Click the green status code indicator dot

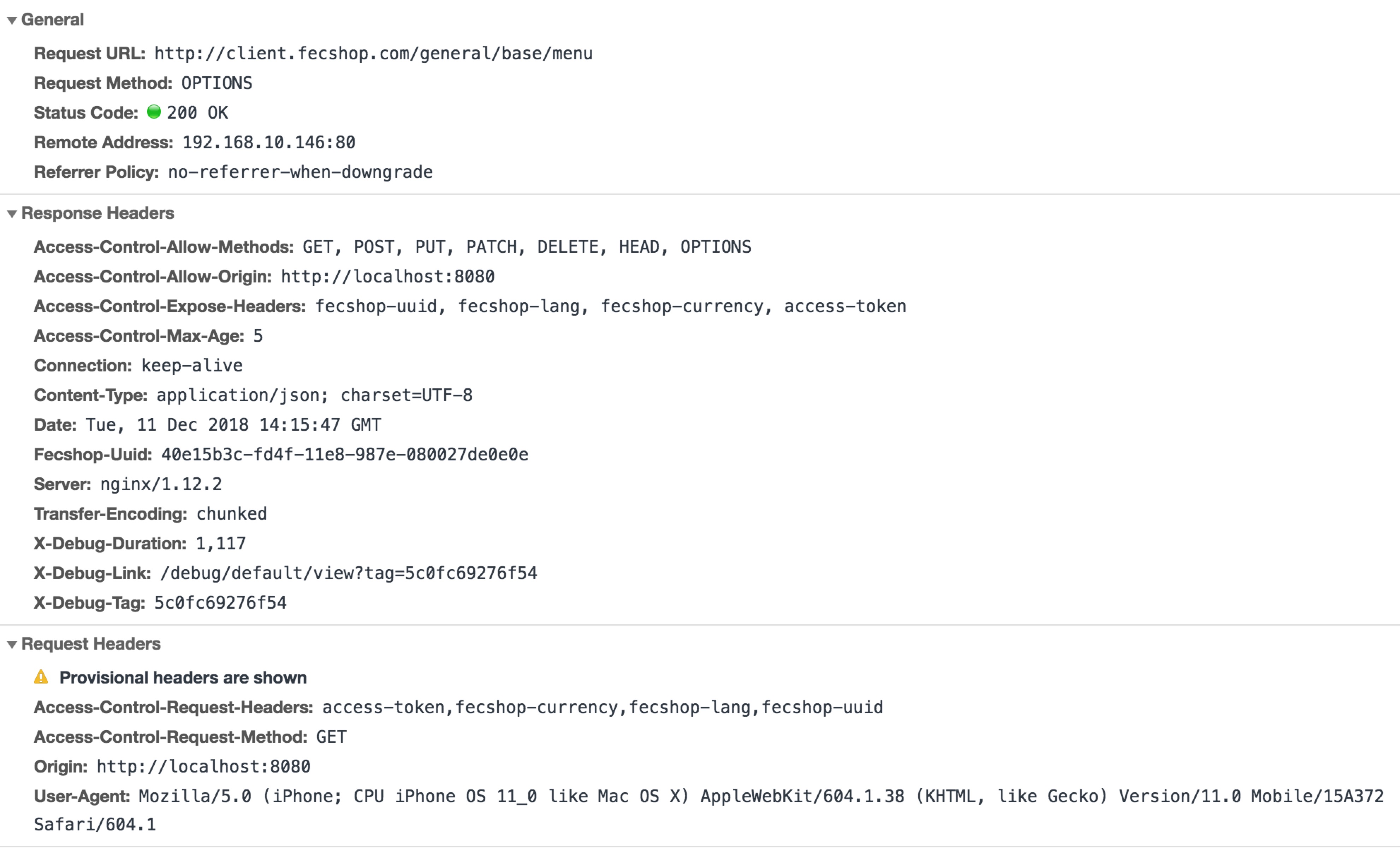point(153,112)
